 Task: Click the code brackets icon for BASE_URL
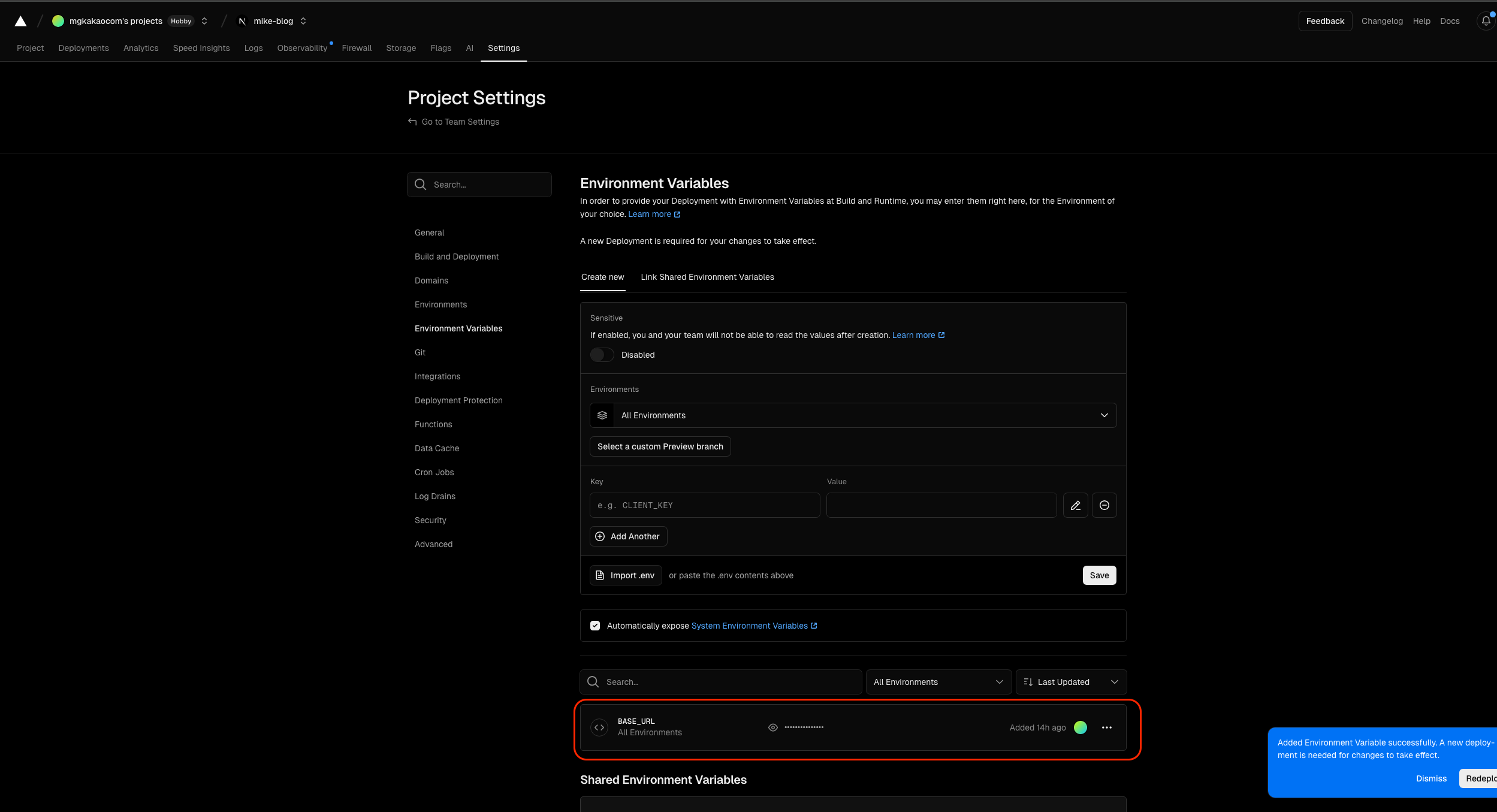click(x=599, y=727)
